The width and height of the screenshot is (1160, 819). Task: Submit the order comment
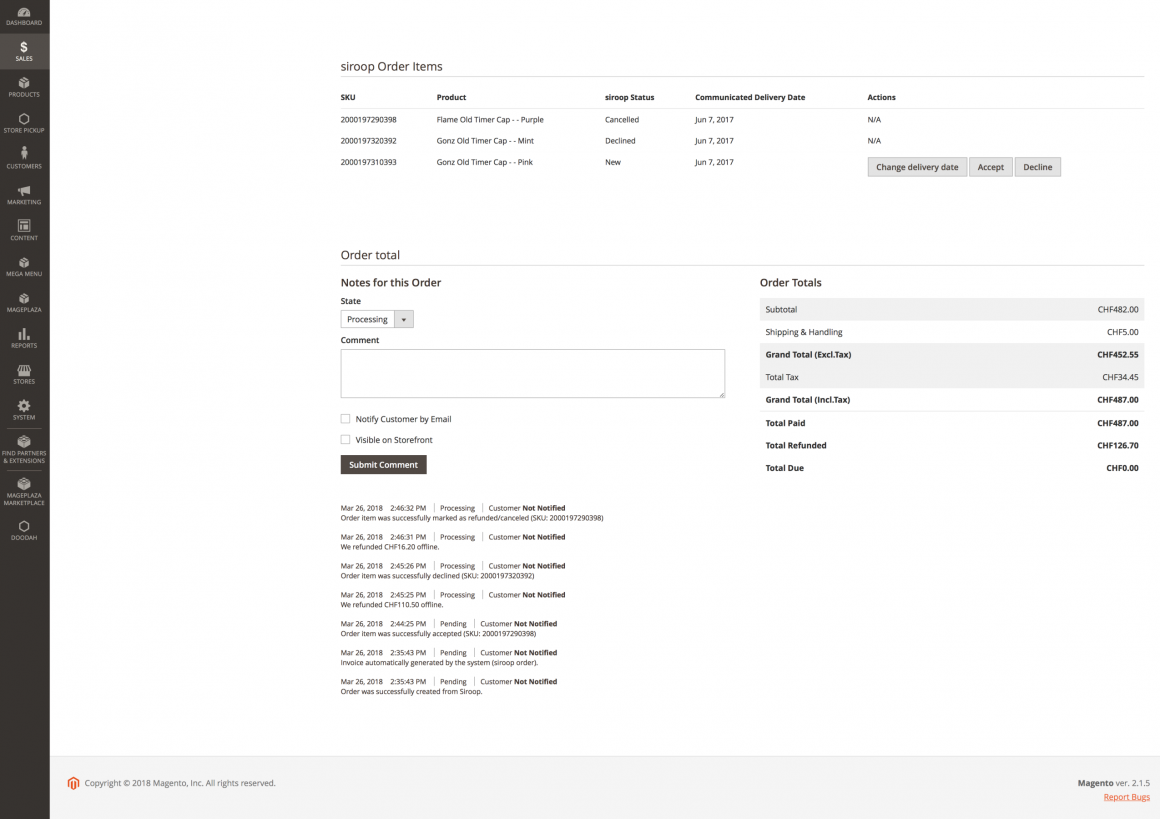pyautogui.click(x=383, y=465)
